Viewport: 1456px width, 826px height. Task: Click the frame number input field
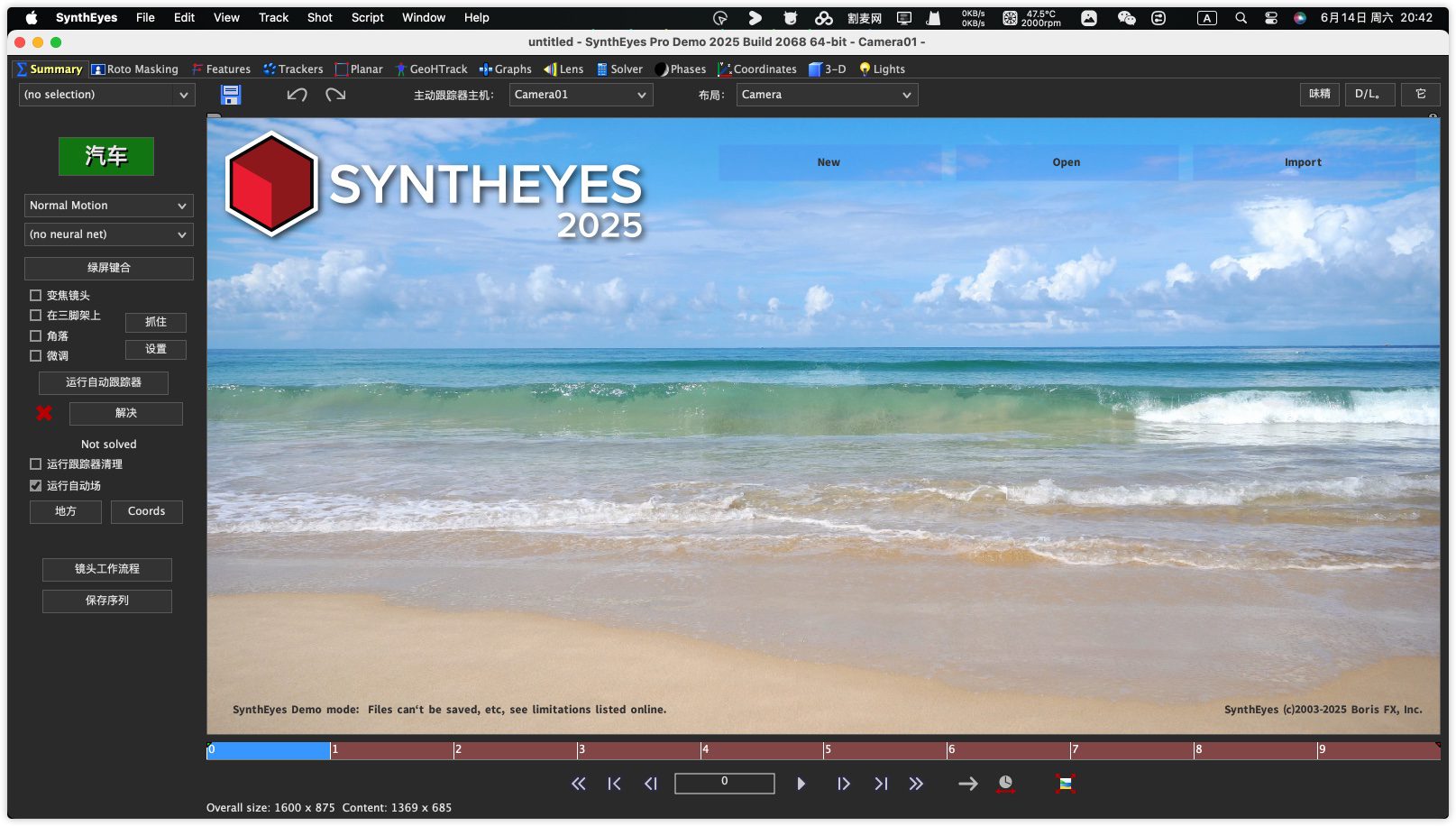coord(724,783)
